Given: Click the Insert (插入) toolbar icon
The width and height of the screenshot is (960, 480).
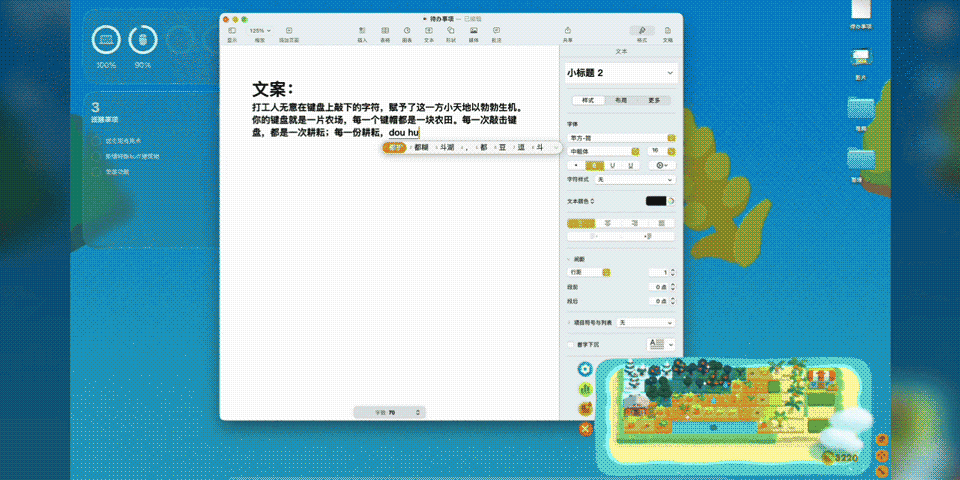Looking at the screenshot, I should tap(362, 32).
